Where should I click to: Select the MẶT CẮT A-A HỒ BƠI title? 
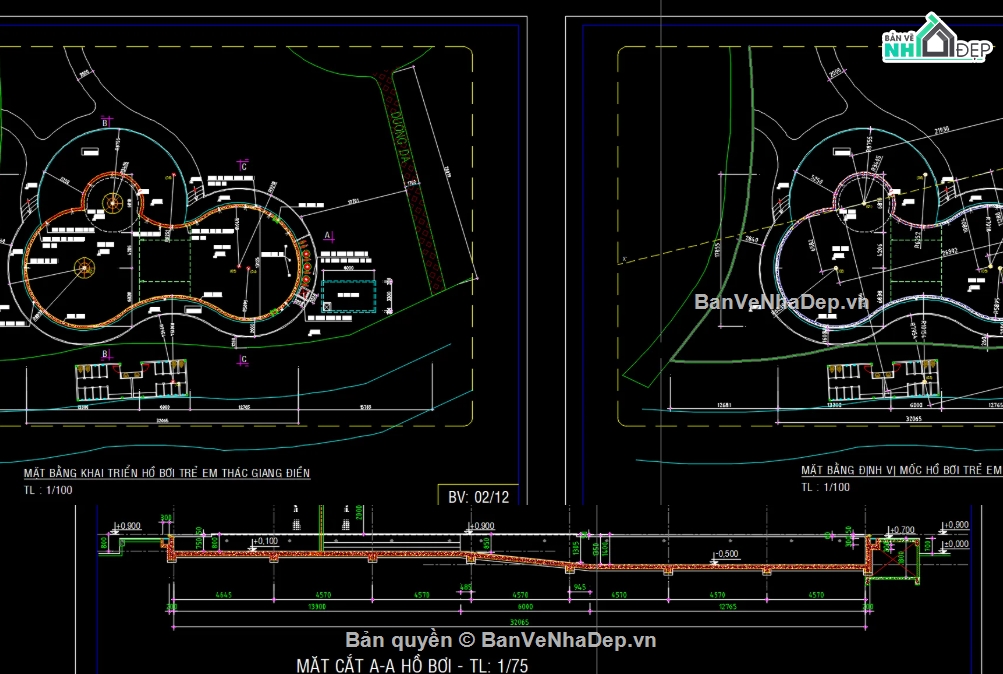pyautogui.click(x=412, y=664)
